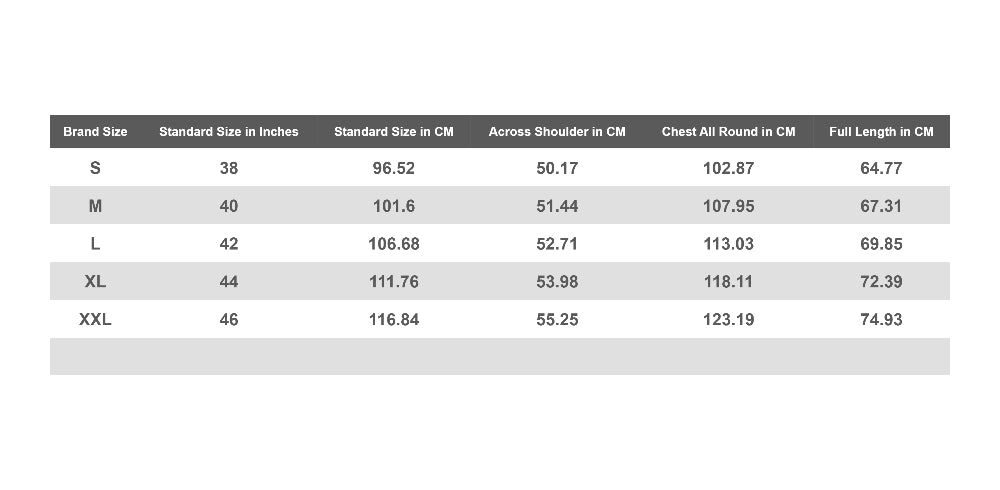Click the L brand size cell
Viewport: 1000px width, 490px height.
pos(95,244)
